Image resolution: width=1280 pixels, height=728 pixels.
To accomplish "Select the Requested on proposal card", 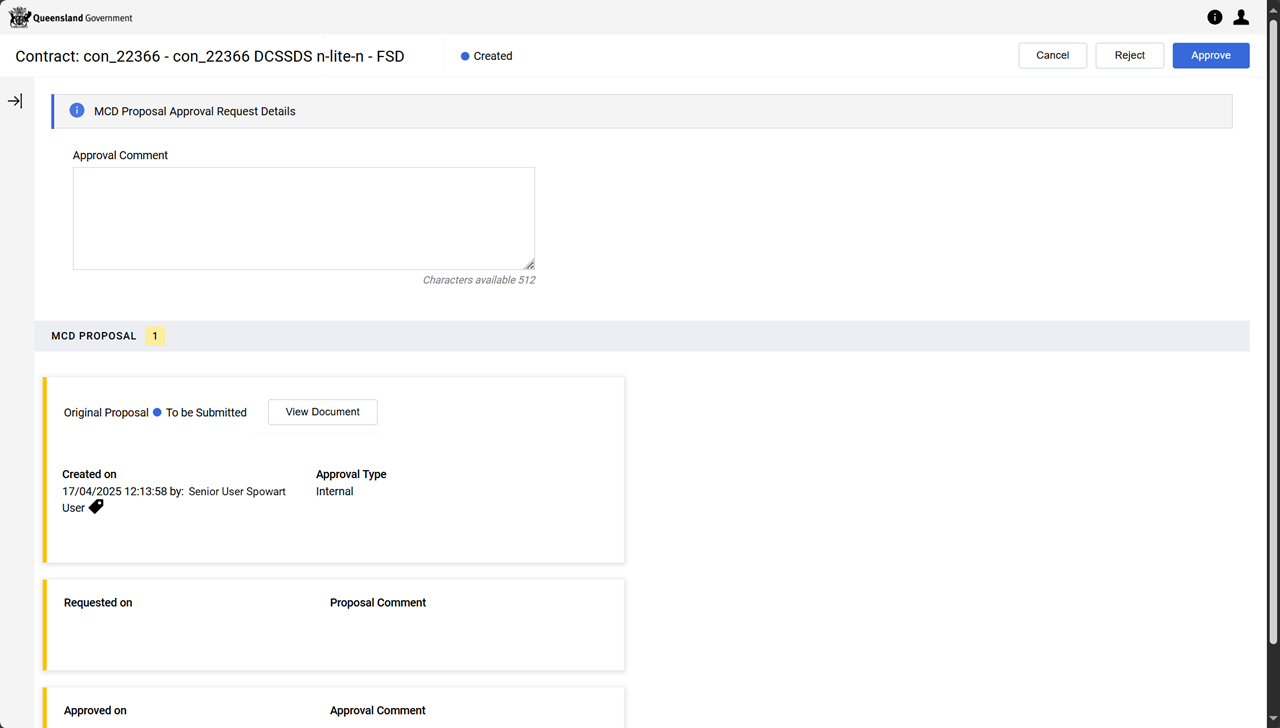I will pyautogui.click(x=335, y=625).
